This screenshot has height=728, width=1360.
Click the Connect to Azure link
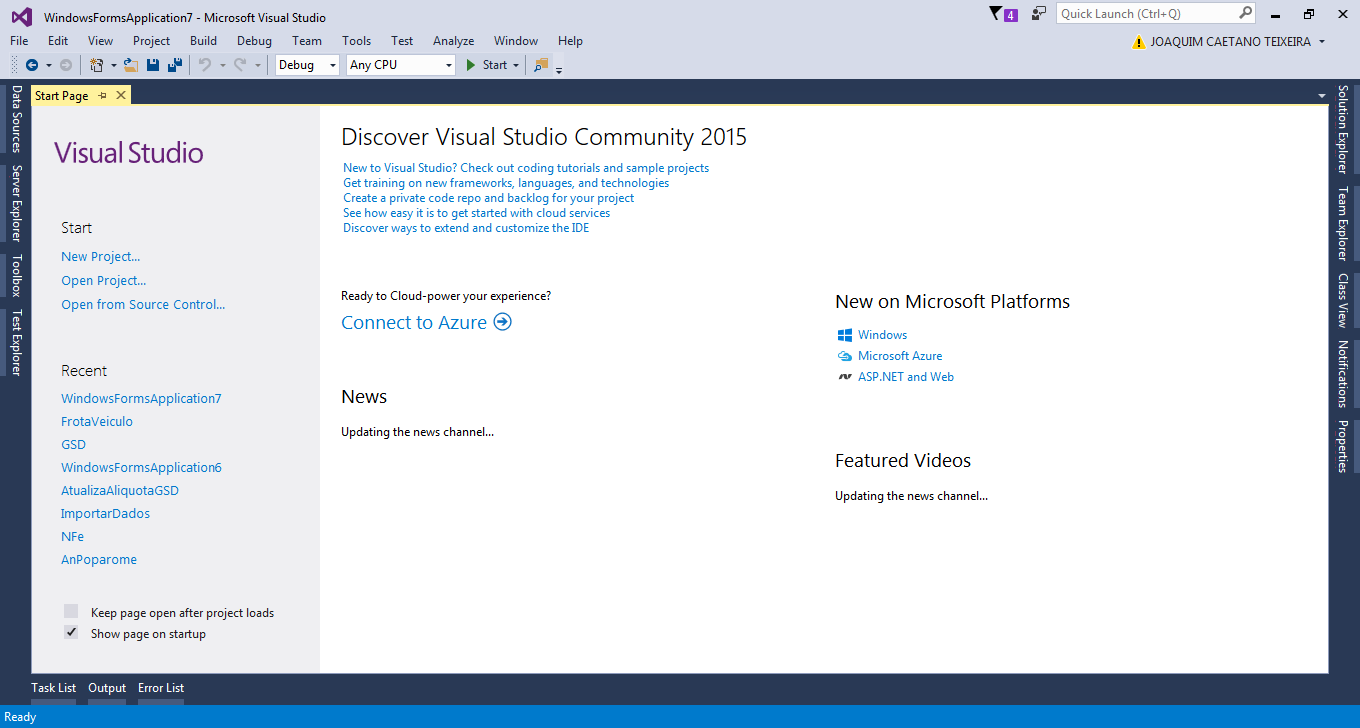click(x=414, y=322)
